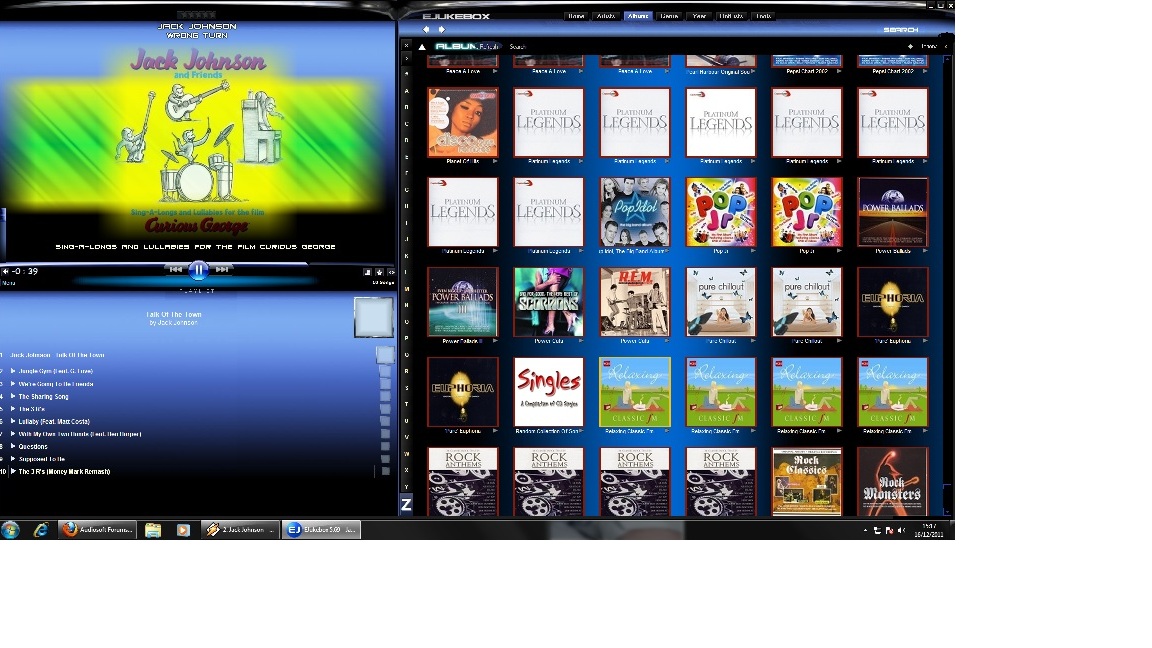Open the R.E.M. album cover
Viewport: 1152px width, 648px height.
click(635, 302)
